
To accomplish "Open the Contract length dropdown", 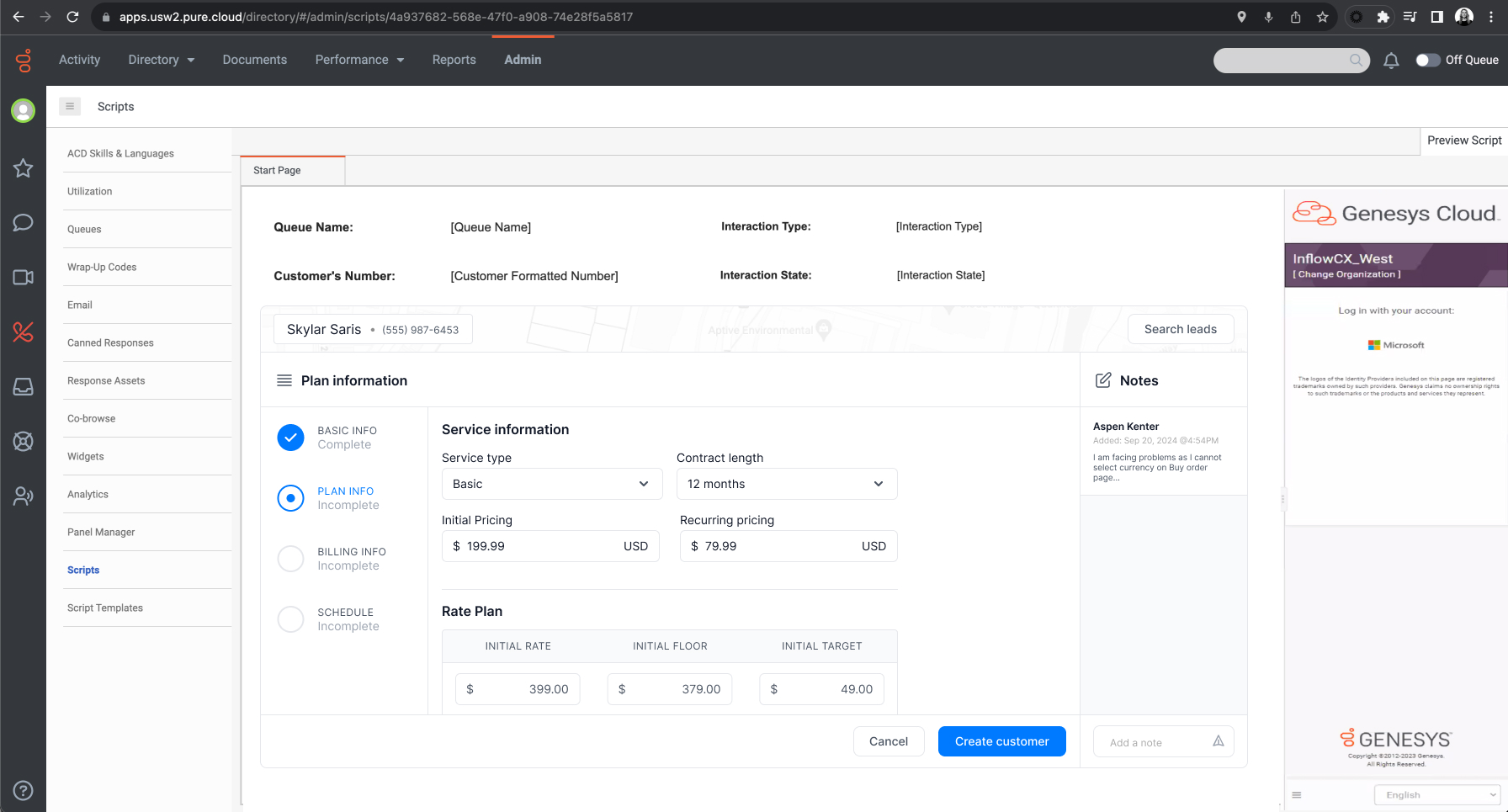I will 787,484.
